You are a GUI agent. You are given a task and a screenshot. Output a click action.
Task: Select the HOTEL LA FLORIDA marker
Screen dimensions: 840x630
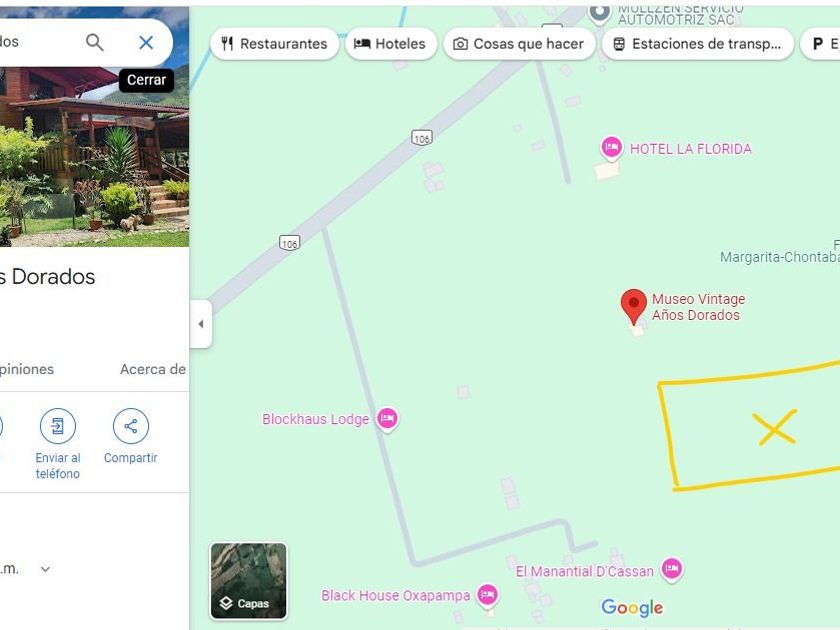tap(612, 148)
